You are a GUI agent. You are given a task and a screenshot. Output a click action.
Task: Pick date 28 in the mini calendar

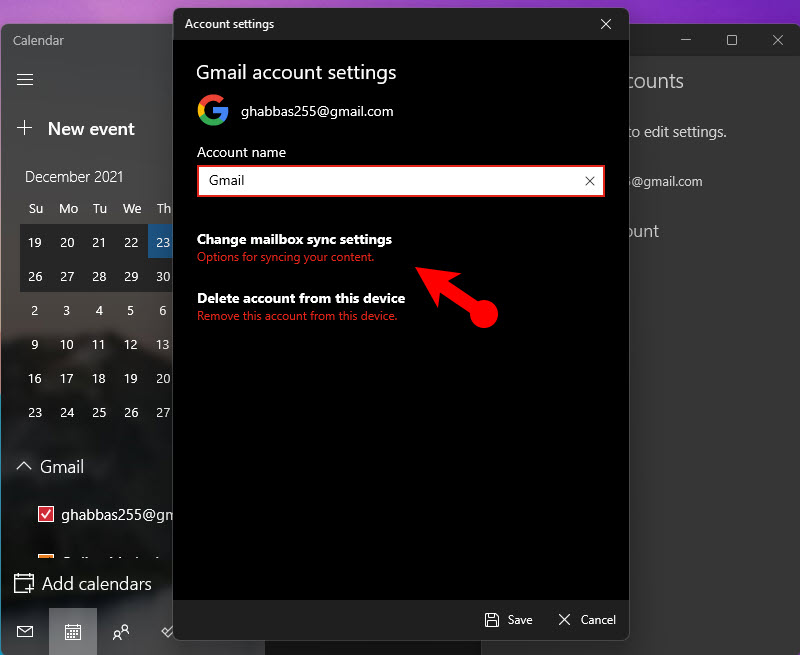pyautogui.click(x=99, y=276)
